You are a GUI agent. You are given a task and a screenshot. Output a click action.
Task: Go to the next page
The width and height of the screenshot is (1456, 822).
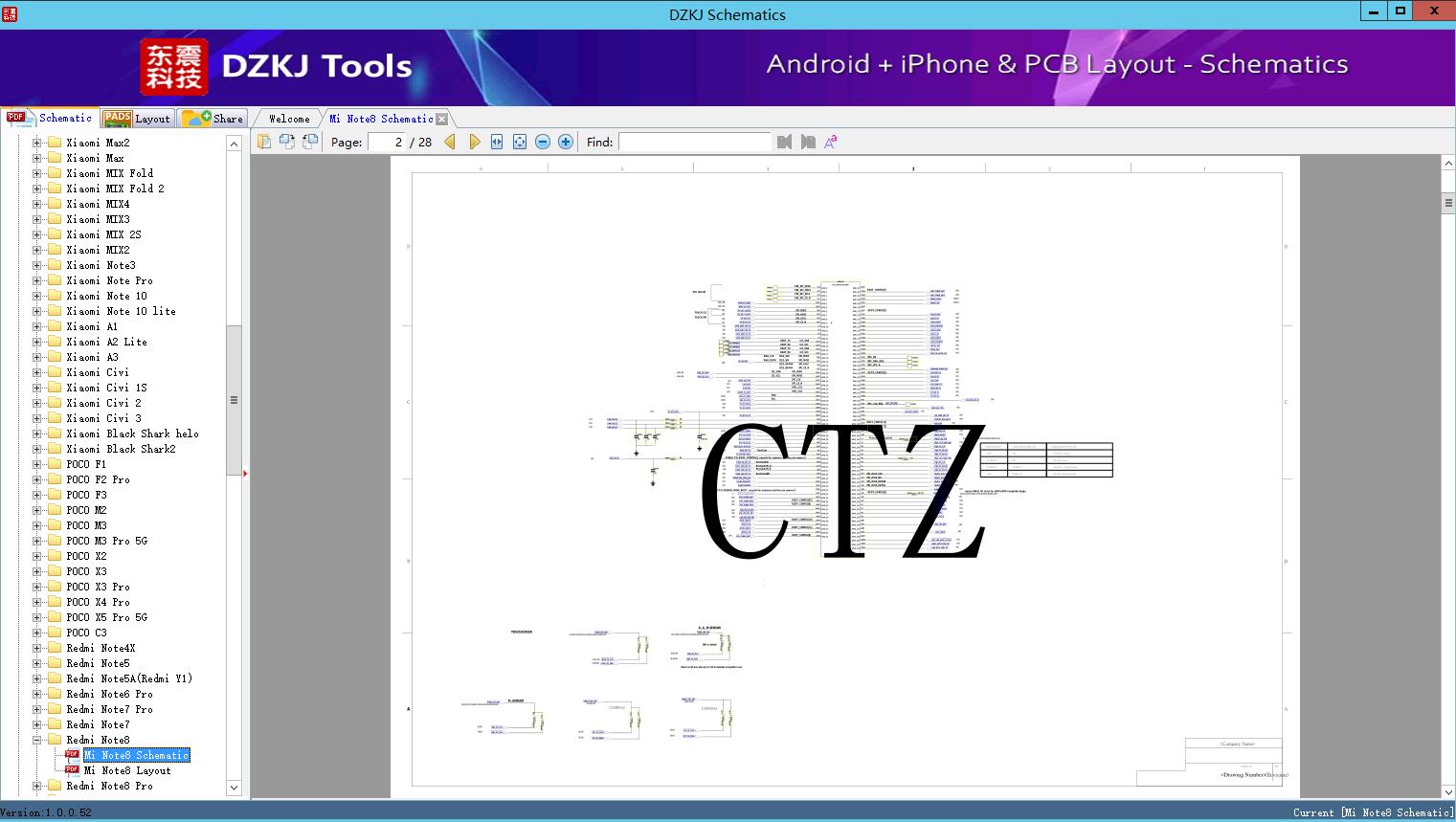pyautogui.click(x=474, y=142)
